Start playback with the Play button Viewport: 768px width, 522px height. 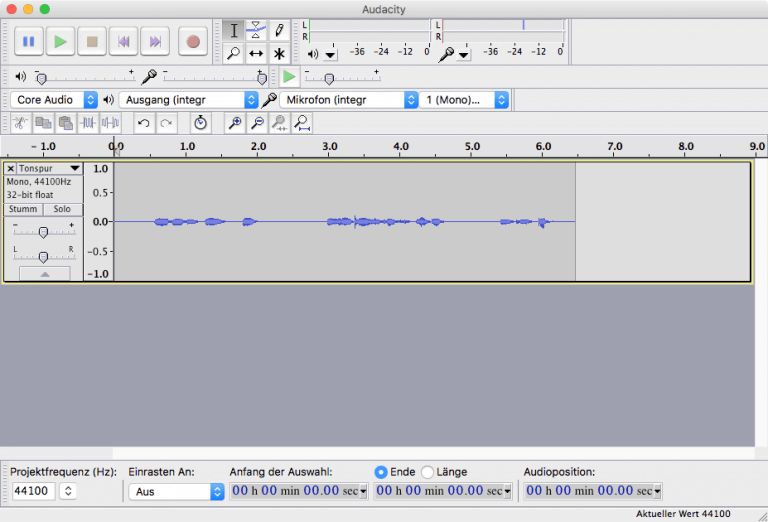[x=60, y=42]
